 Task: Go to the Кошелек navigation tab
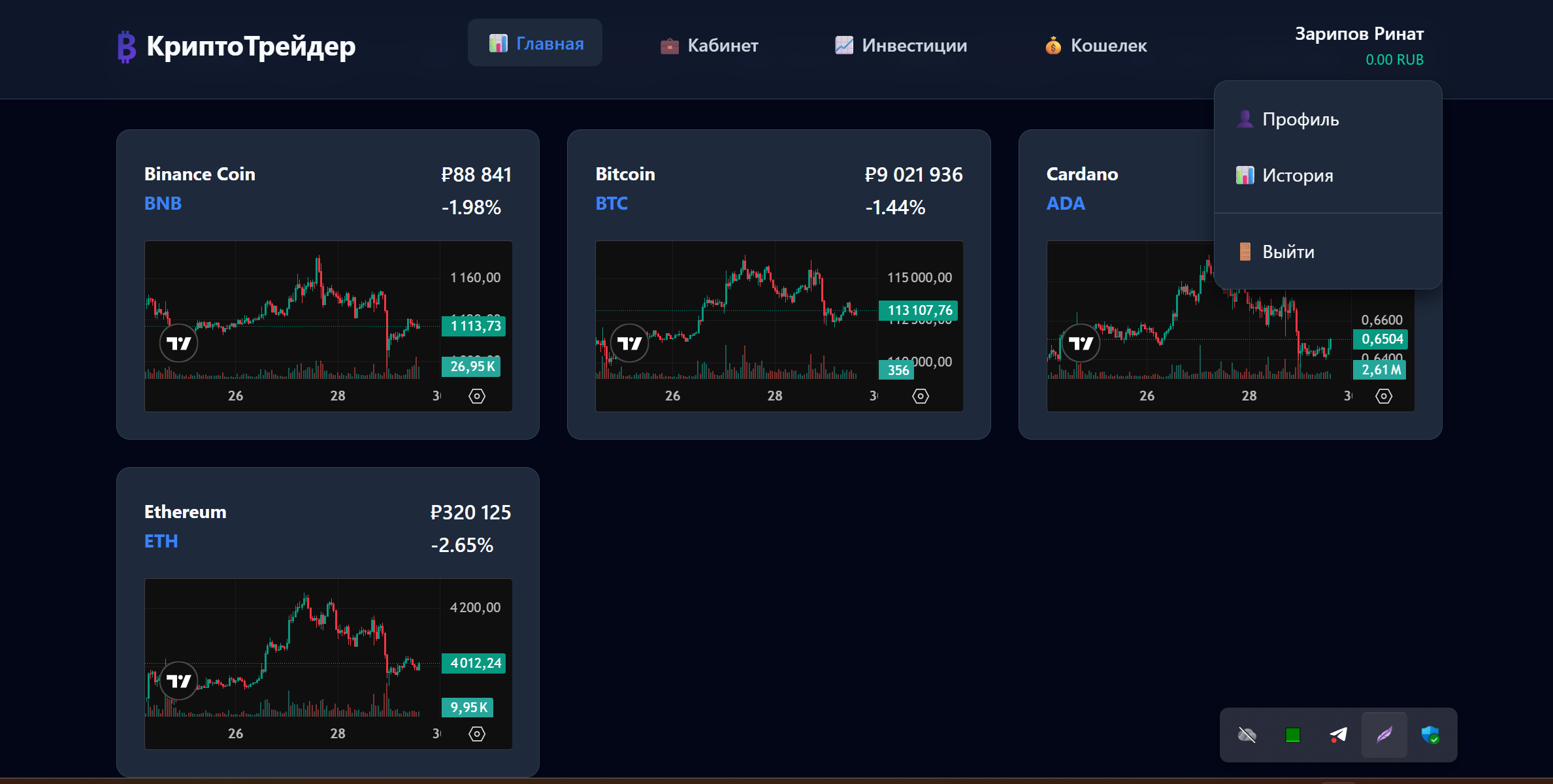point(1096,46)
